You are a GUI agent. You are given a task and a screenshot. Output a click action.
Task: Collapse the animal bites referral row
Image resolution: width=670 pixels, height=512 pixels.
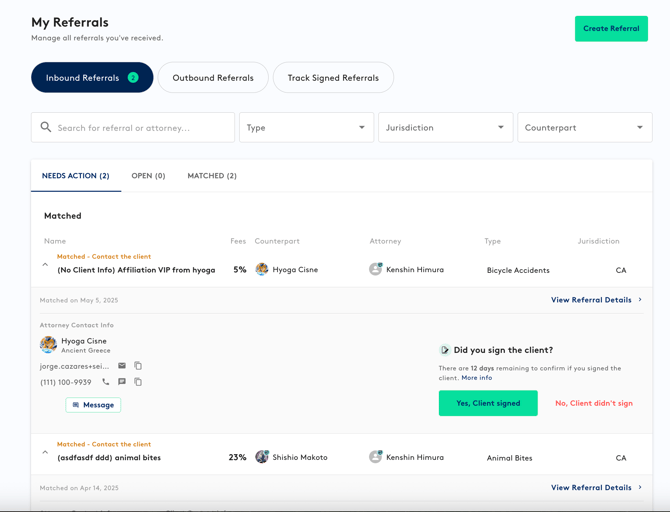click(x=45, y=453)
